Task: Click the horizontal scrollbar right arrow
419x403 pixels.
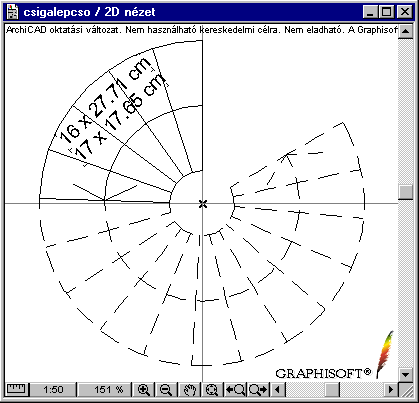Action: (391, 389)
